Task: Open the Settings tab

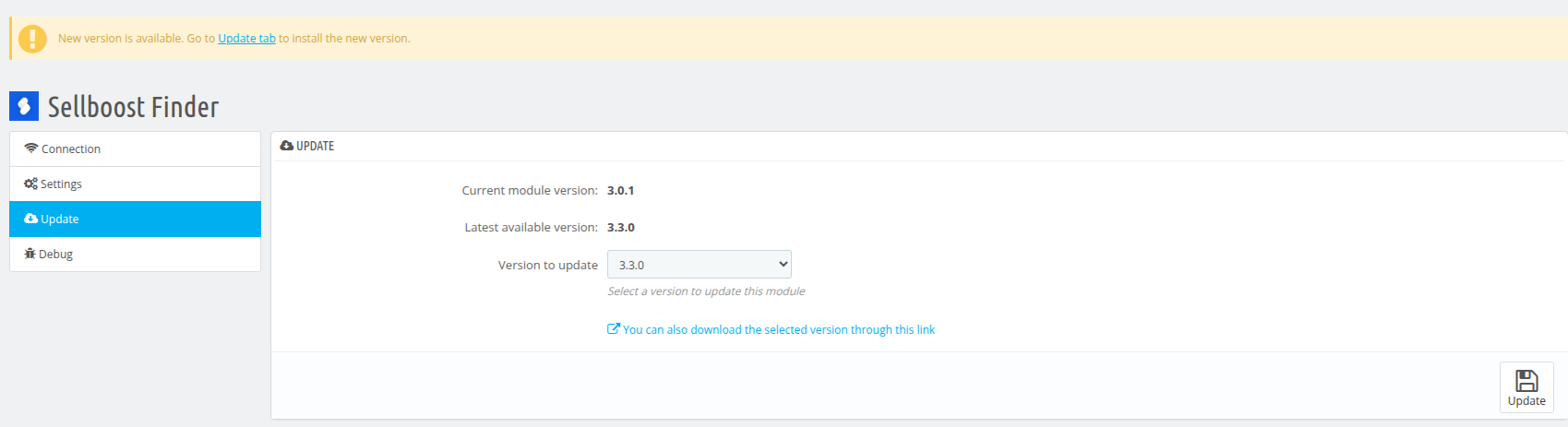Action: 135,184
